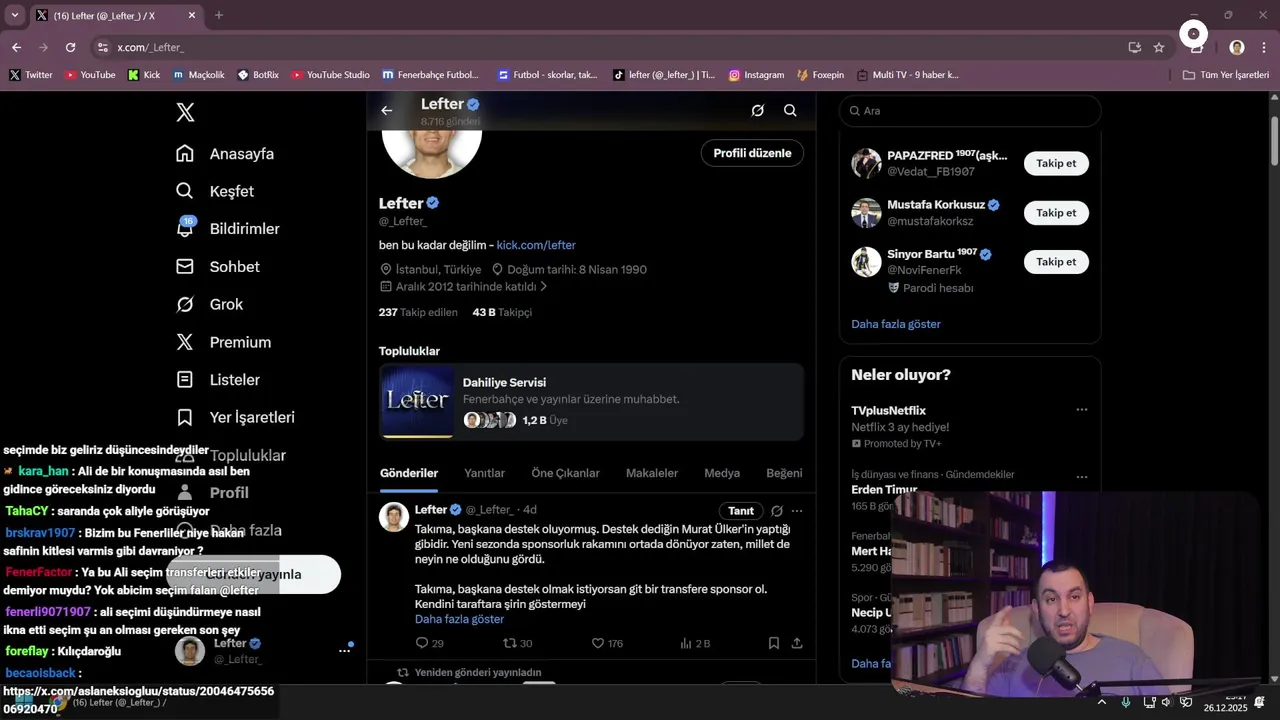Viewport: 1280px width, 720px height.
Task: Click Daha fazla göster in post
Action: point(459,619)
